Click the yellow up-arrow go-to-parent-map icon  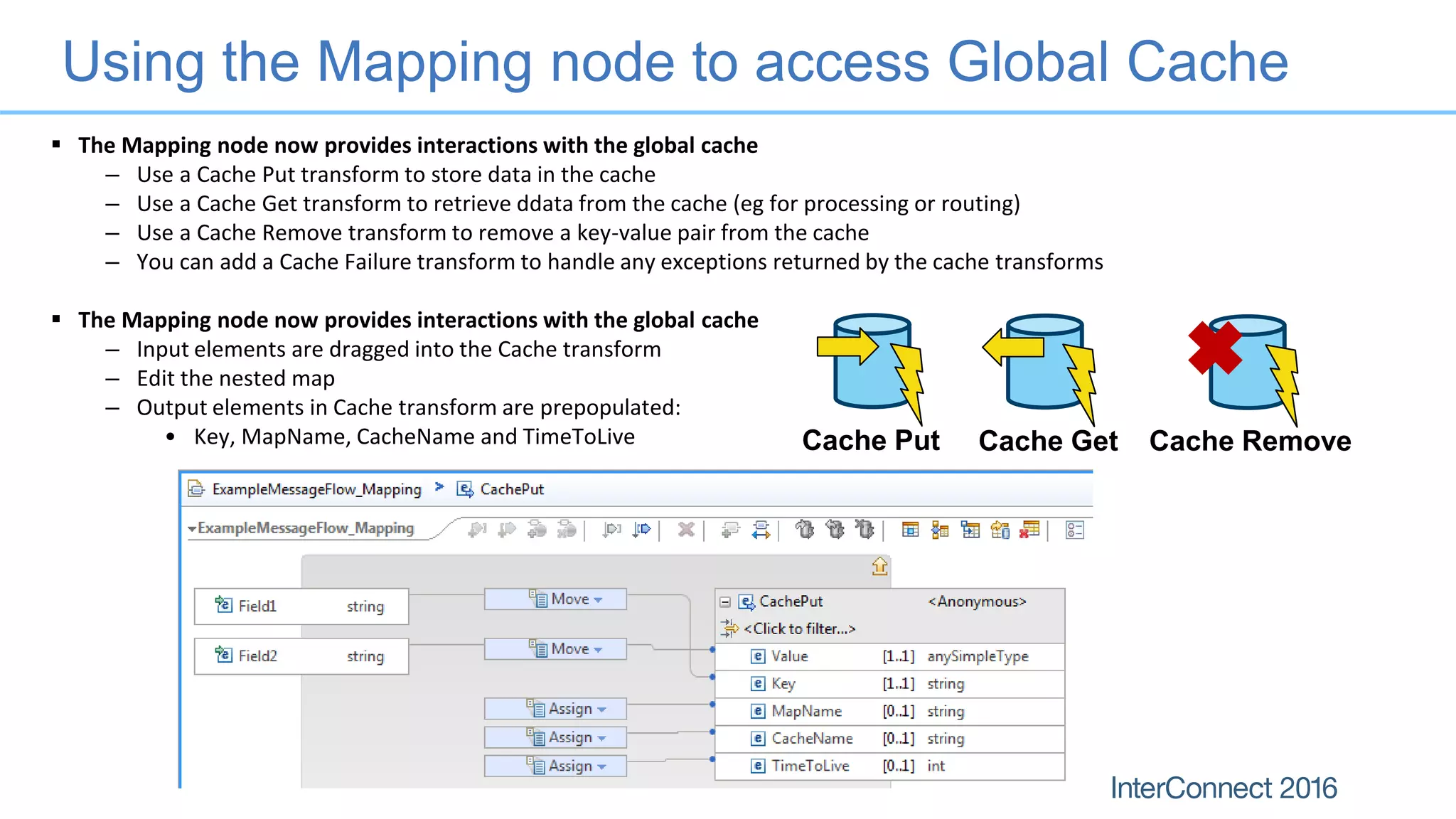(879, 566)
